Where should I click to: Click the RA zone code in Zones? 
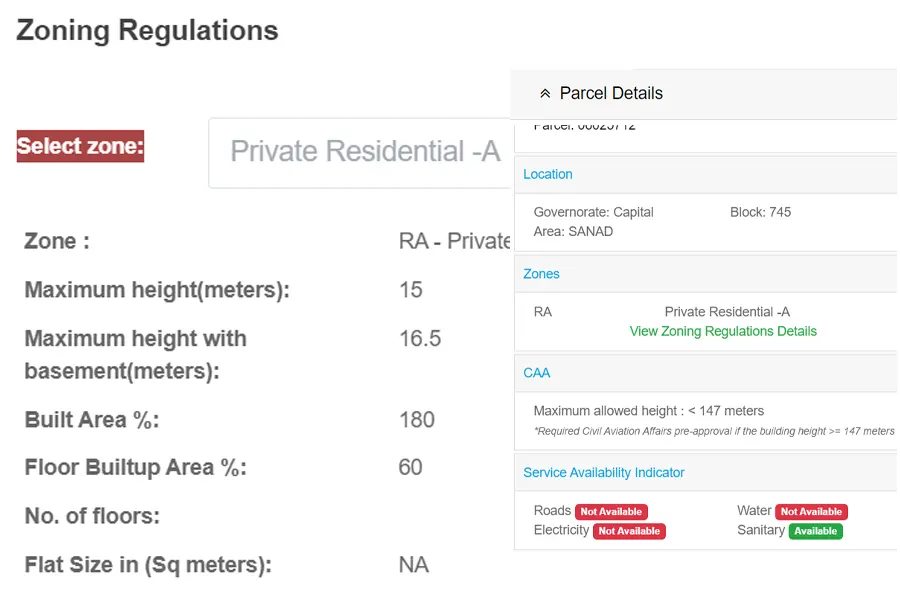coord(542,312)
